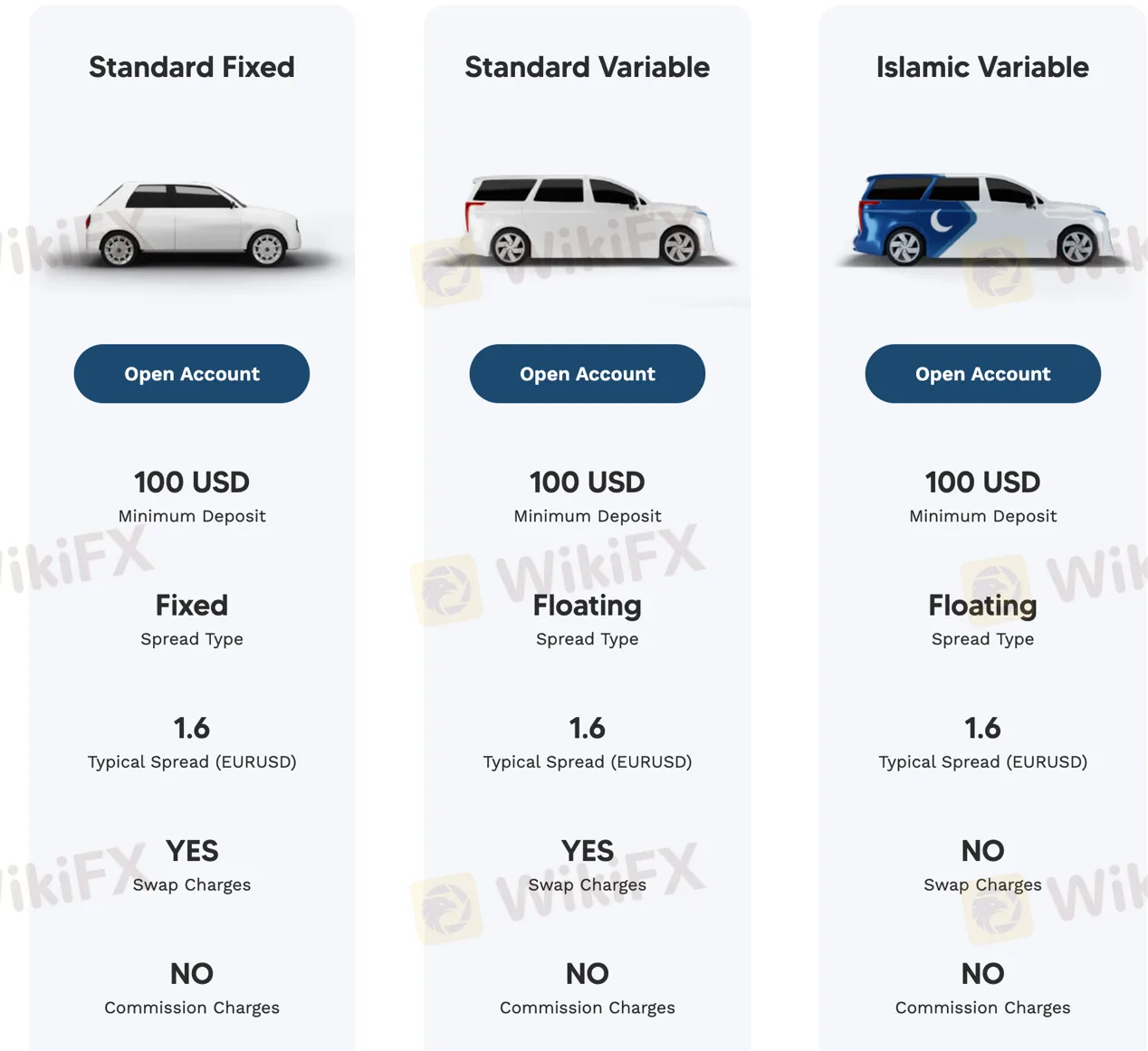Click 100 USD deposit in Standard Fixed
This screenshot has width=1148, height=1051.
[192, 483]
